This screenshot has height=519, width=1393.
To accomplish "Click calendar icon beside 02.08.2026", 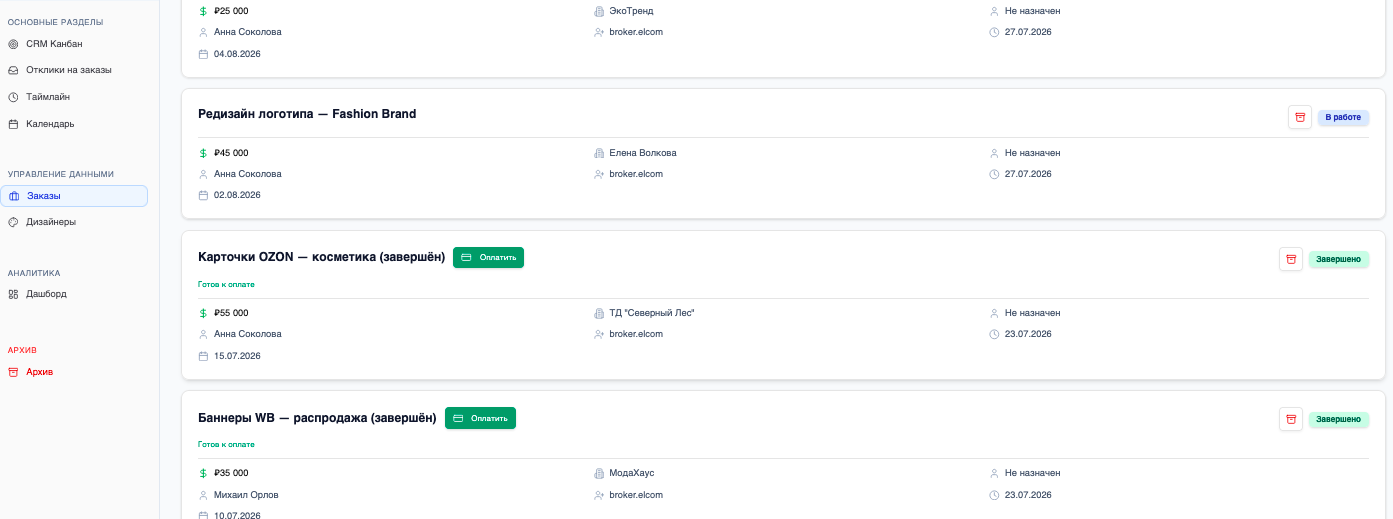I will [203, 195].
